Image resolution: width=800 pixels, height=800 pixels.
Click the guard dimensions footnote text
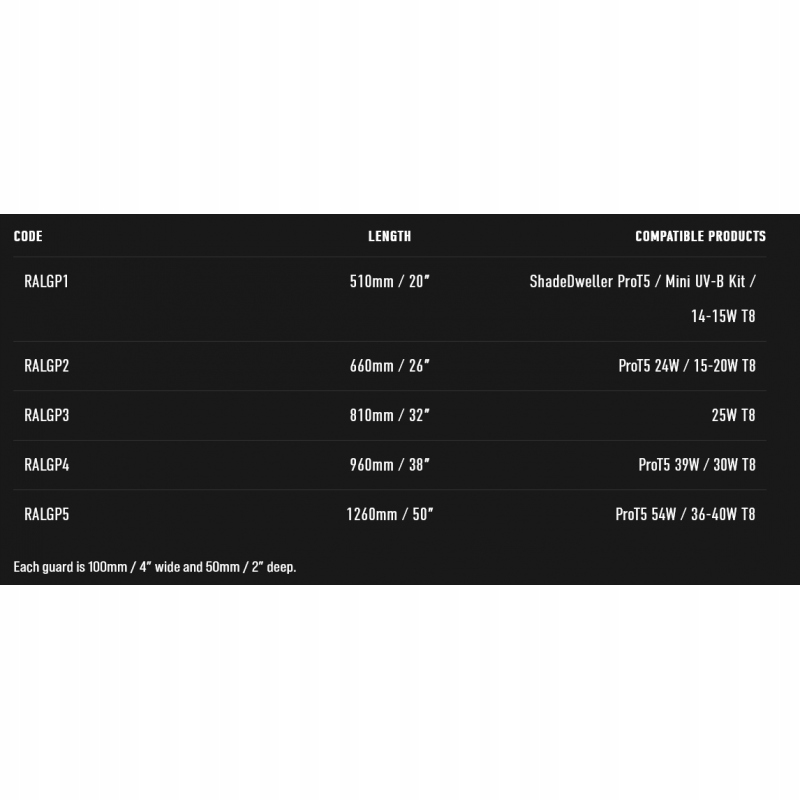click(155, 567)
